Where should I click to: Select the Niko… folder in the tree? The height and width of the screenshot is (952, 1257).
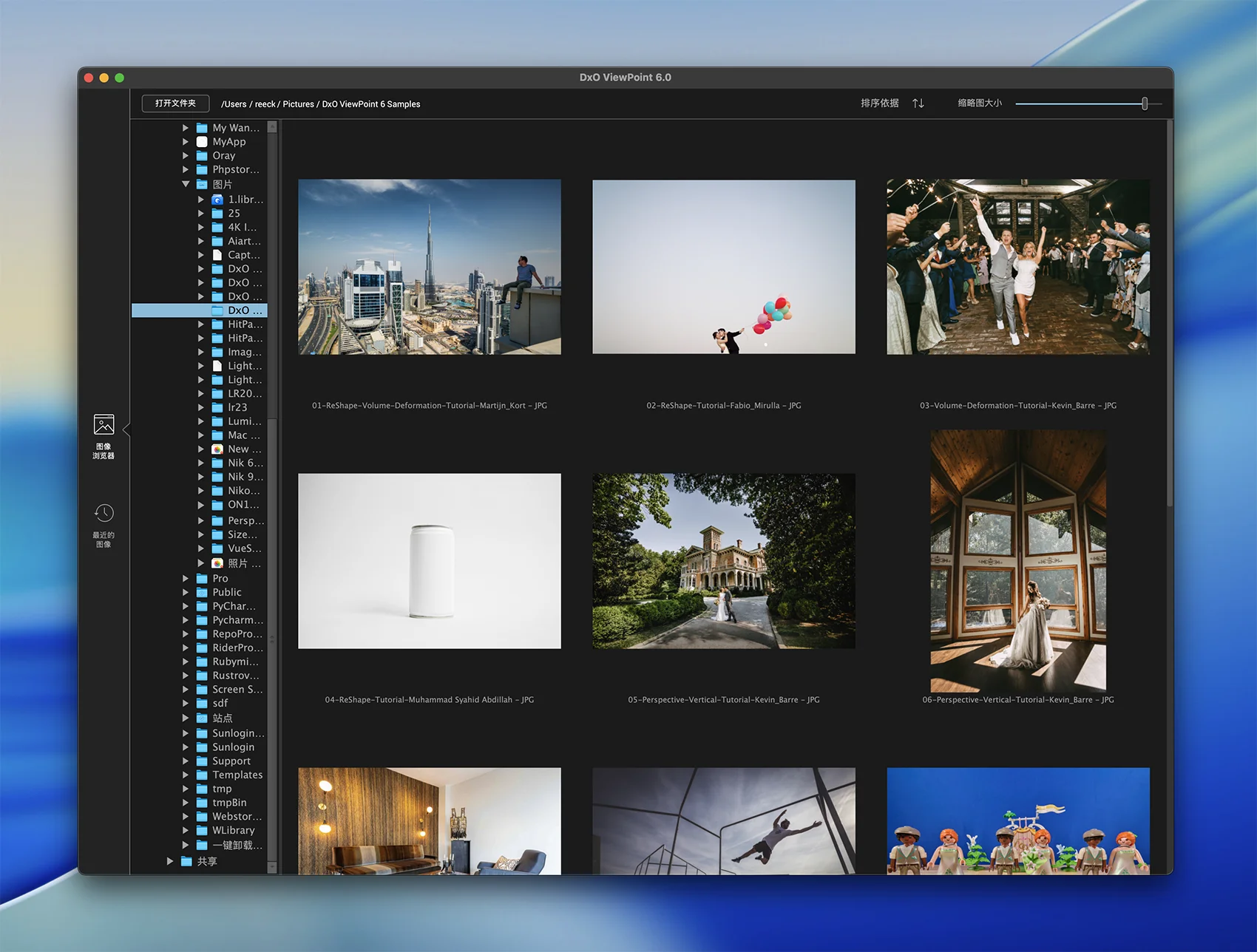(x=243, y=491)
